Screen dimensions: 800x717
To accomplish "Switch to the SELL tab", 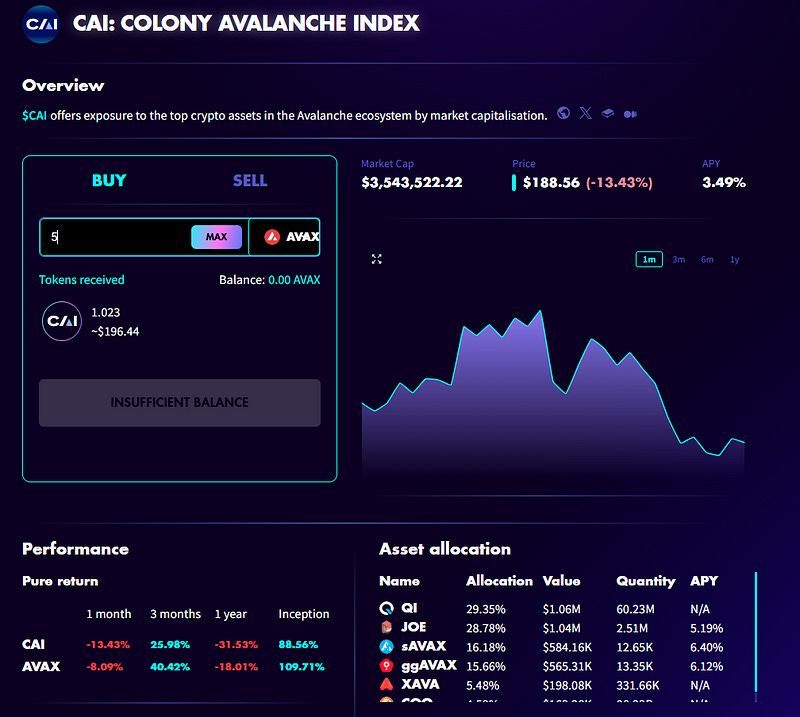I will (x=250, y=181).
